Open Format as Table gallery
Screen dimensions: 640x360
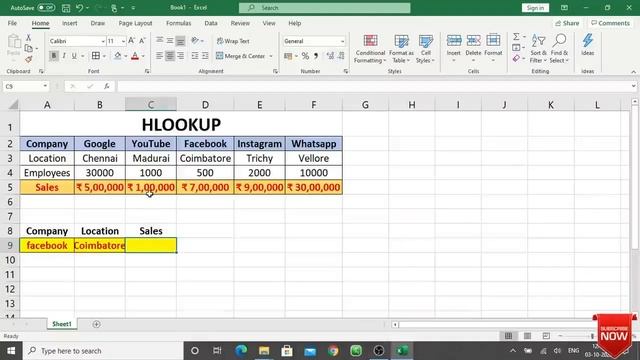401,49
